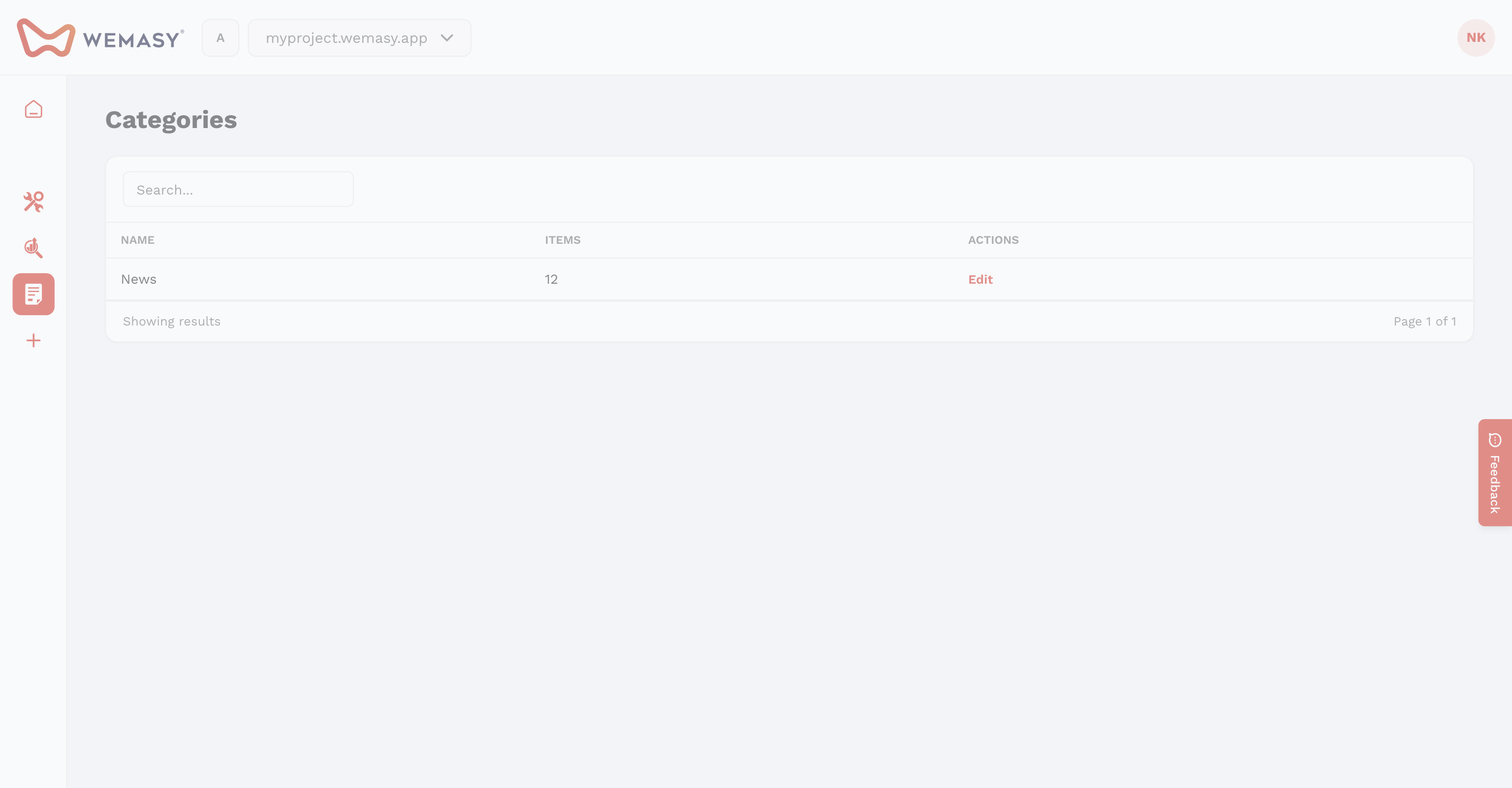
Task: Select the content document sidebar icon
Action: tap(33, 294)
